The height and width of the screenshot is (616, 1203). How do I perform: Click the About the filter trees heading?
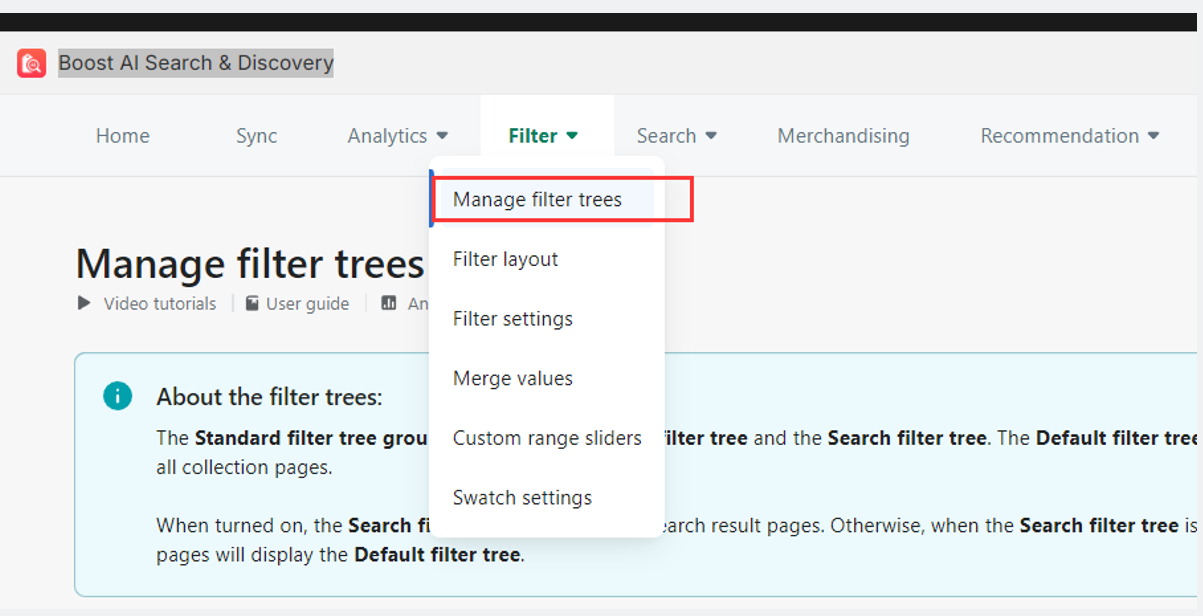[x=269, y=397]
